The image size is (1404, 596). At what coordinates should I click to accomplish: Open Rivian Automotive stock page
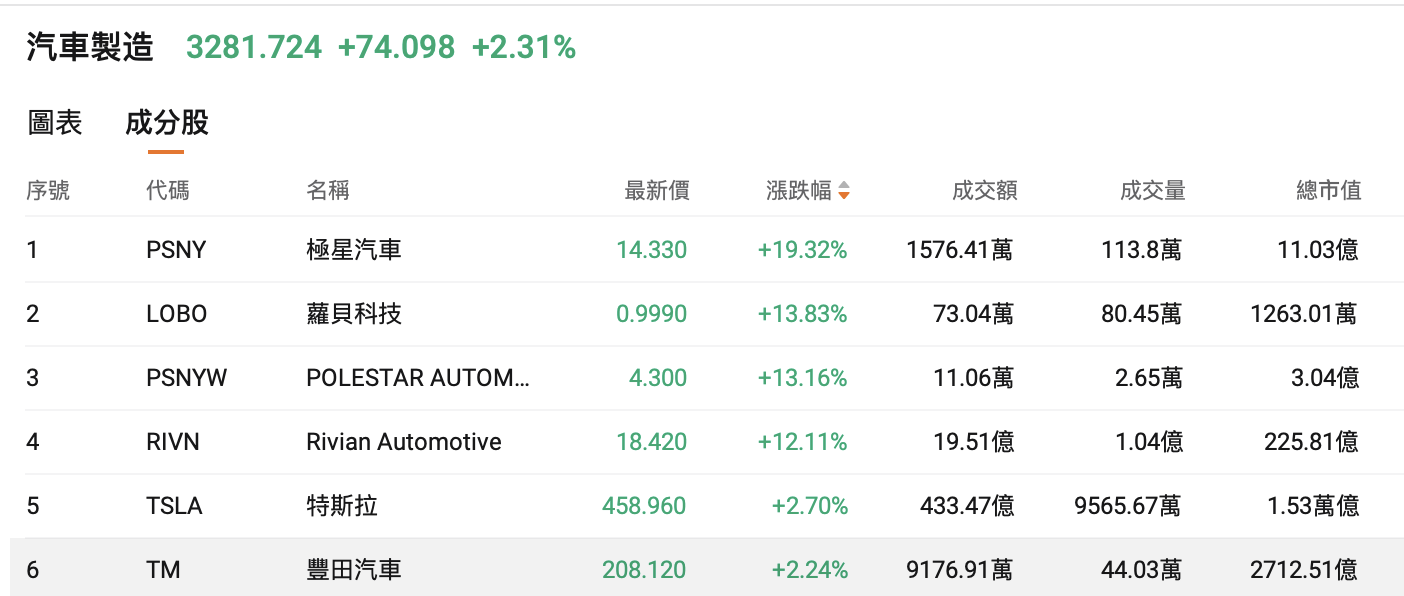[404, 442]
